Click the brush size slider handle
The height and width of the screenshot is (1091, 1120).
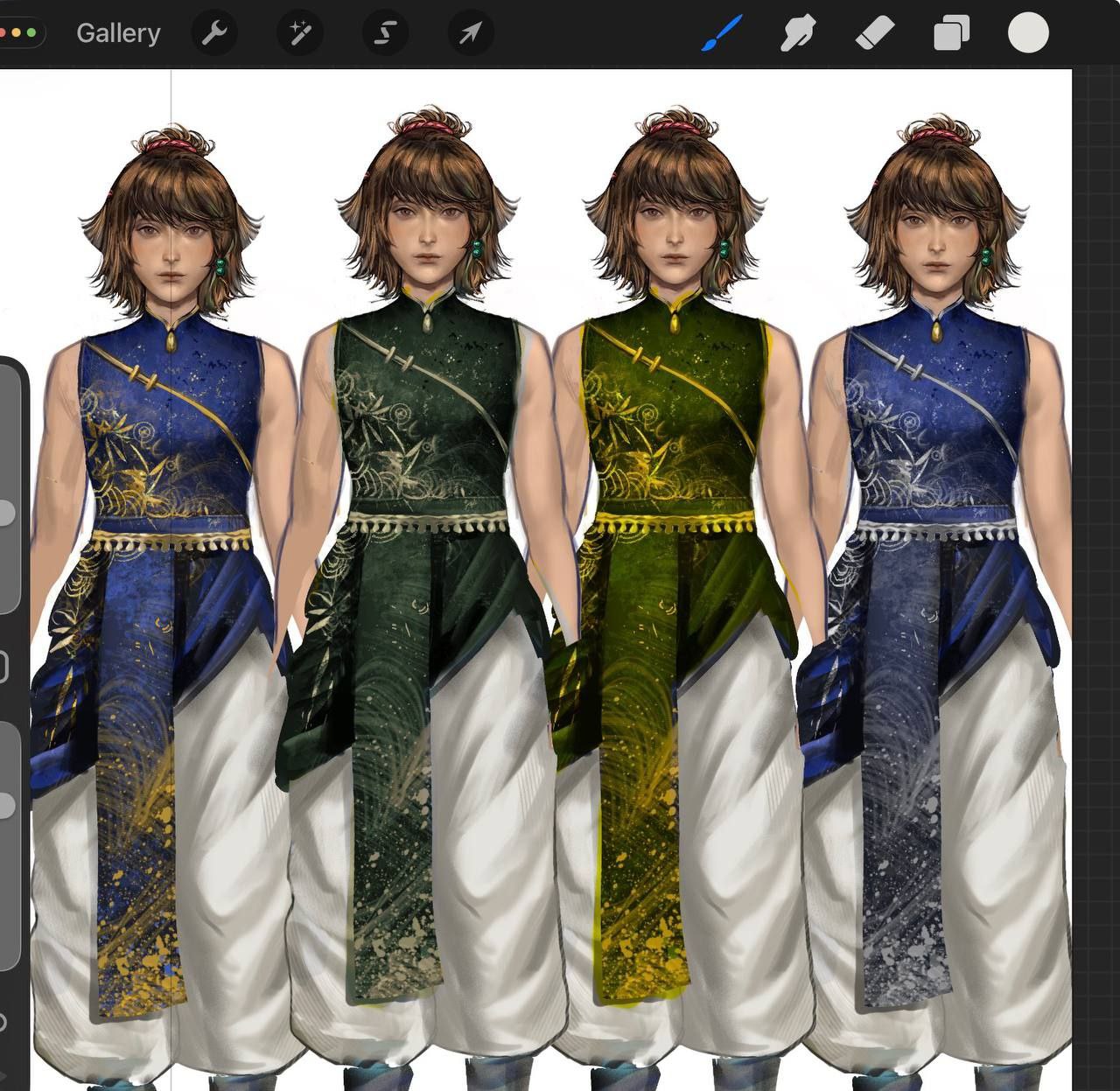pos(5,514)
